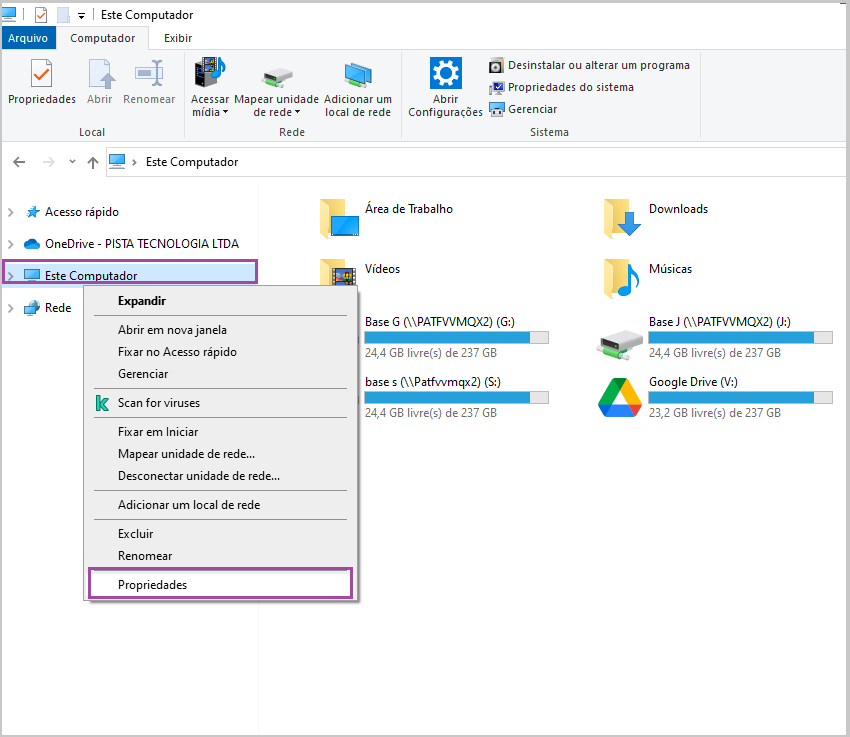The image size is (850, 737).
Task: Open the Arquivo tab
Action: coord(27,38)
